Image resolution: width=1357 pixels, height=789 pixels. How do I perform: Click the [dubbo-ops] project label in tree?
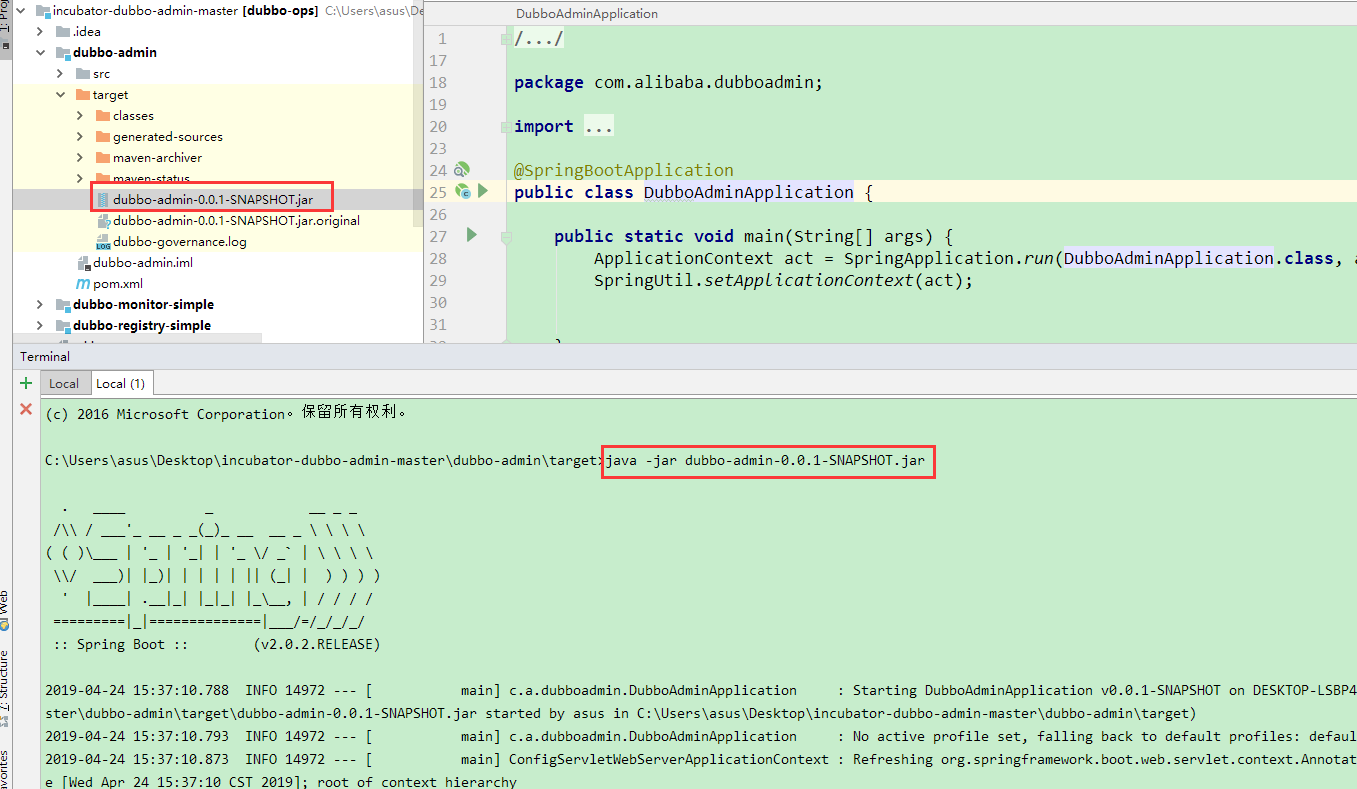pyautogui.click(x=281, y=11)
